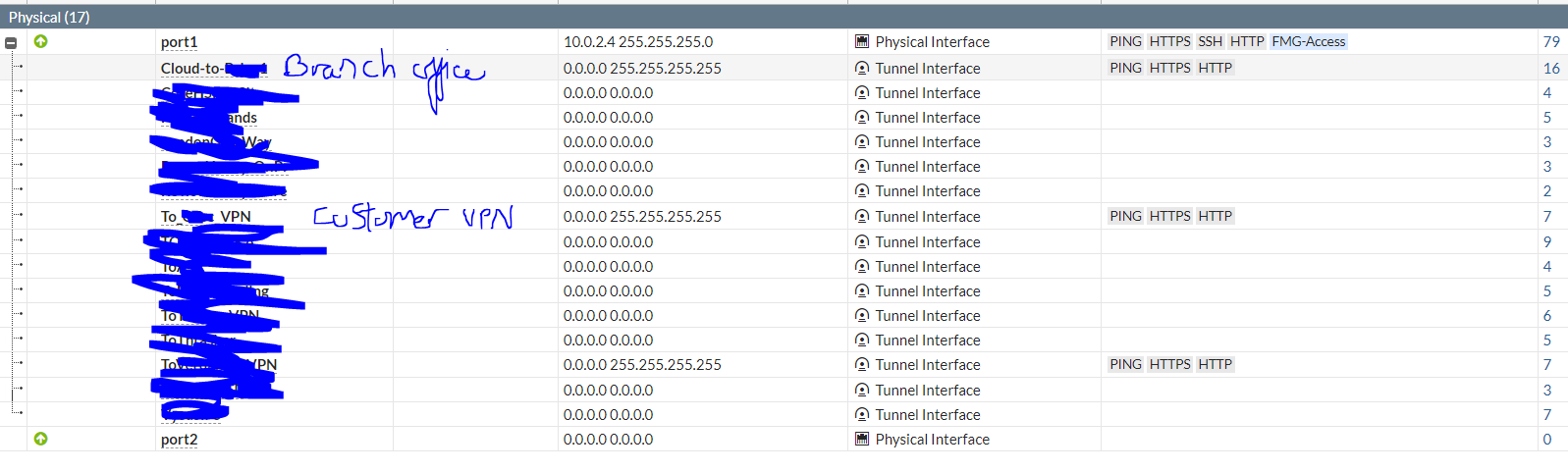This screenshot has height=472, width=1568.
Task: Select the port2 interface name
Action: [x=180, y=440]
